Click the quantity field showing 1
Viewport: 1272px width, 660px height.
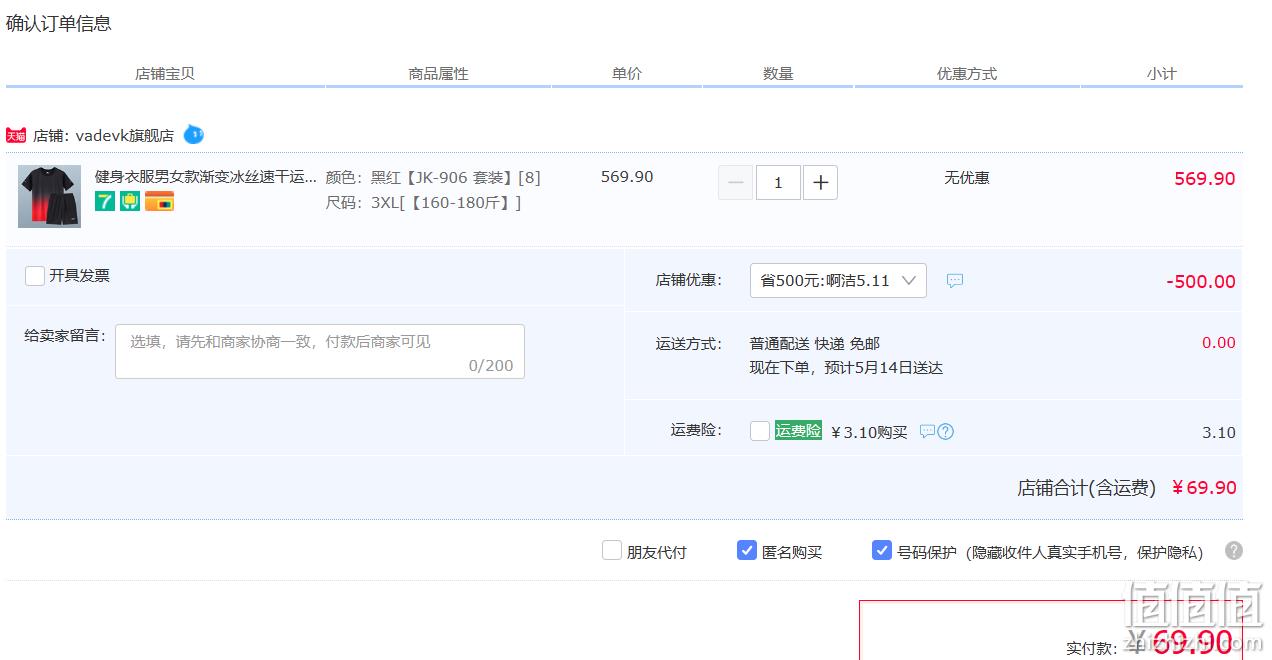[x=778, y=183]
